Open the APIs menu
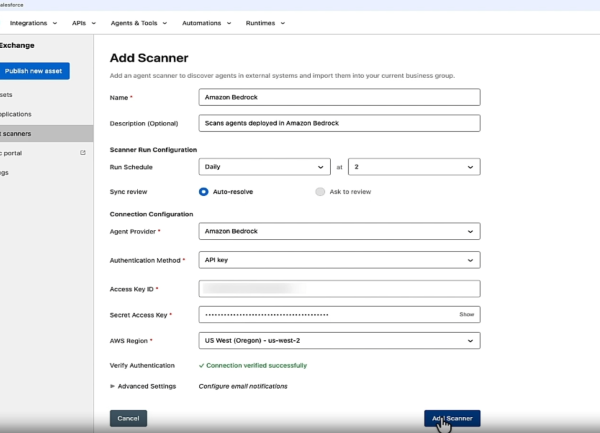This screenshot has width=600, height=433. 84,23
